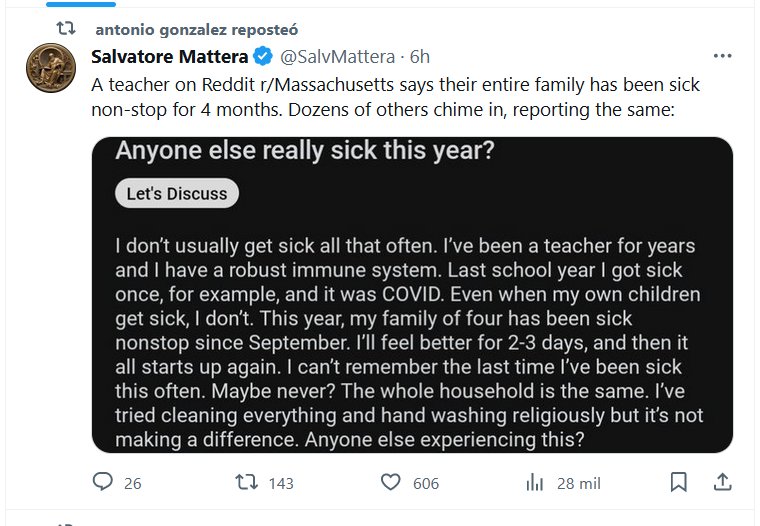Click the 606 likes count
The image size is (760, 526).
point(426,483)
